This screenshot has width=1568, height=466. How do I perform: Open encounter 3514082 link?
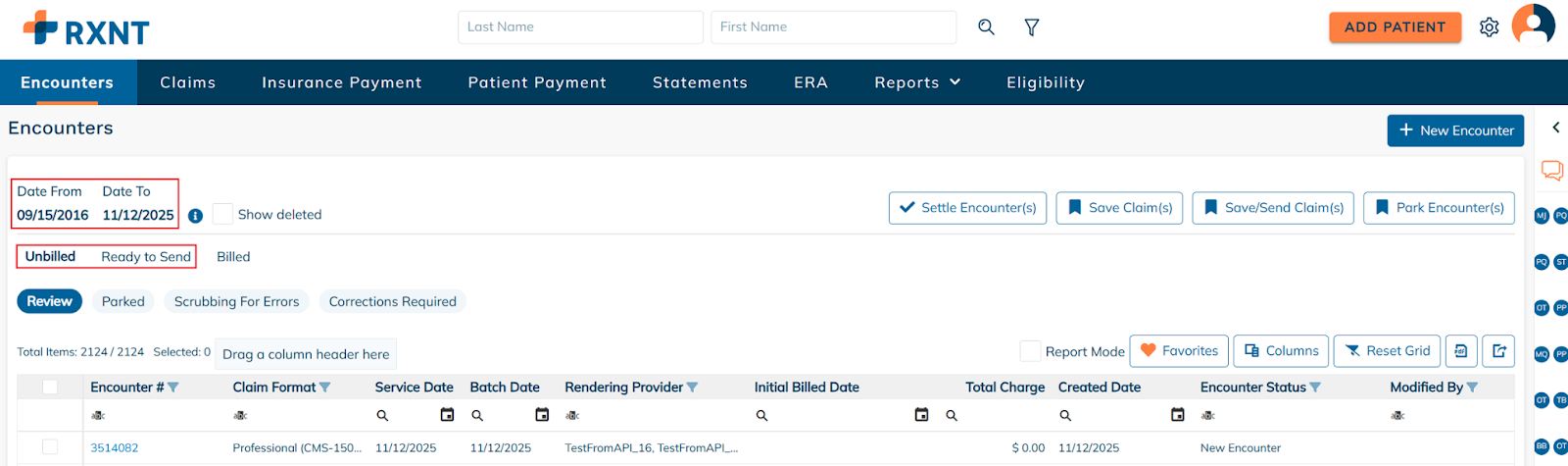click(115, 448)
